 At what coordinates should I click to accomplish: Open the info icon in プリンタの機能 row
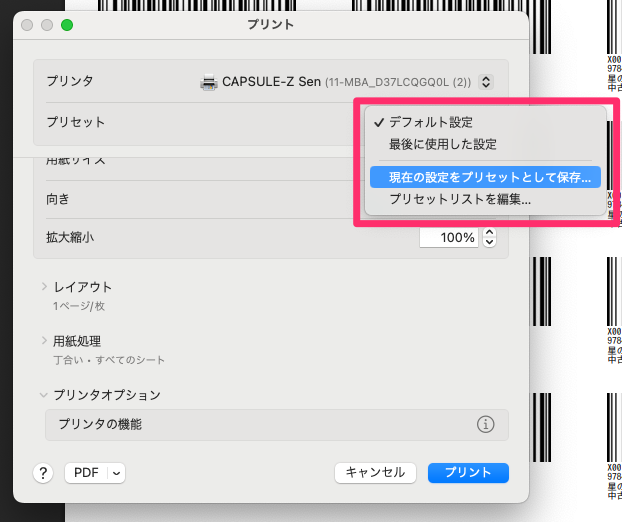(x=486, y=425)
